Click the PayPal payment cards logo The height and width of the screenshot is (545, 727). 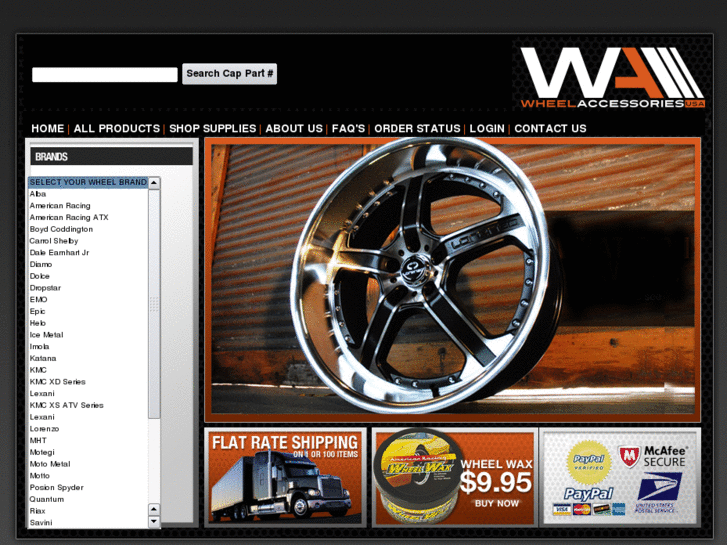point(589,501)
